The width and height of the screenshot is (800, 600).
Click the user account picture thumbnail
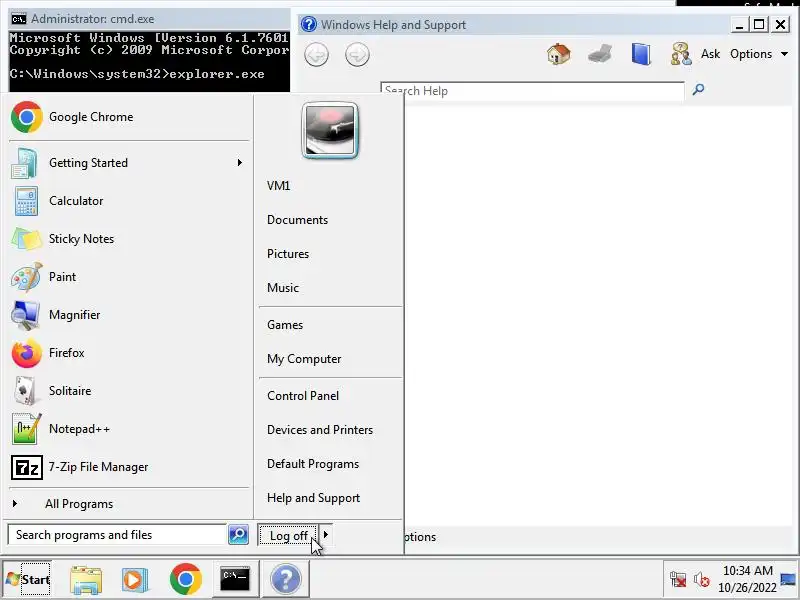[x=330, y=131]
